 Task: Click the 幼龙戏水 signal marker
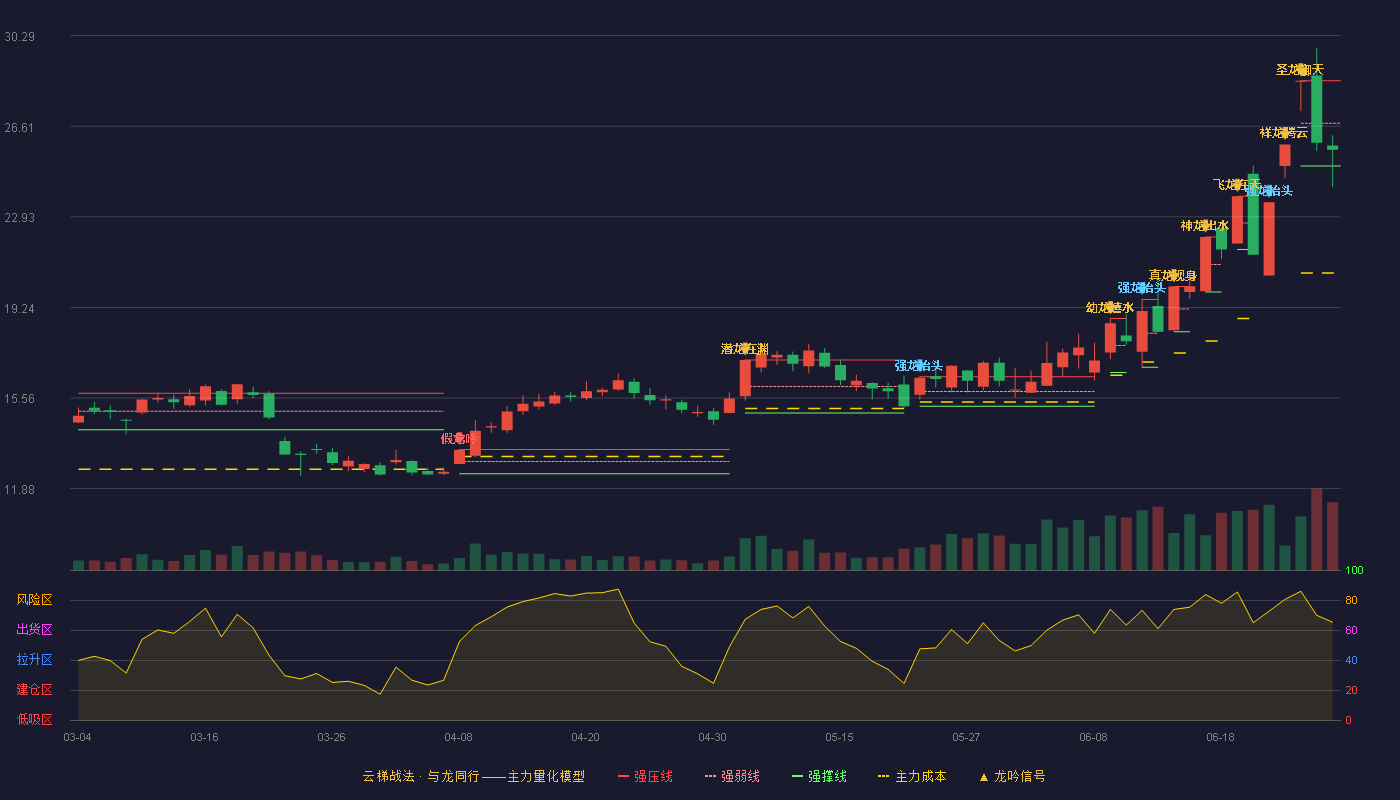click(x=1110, y=307)
